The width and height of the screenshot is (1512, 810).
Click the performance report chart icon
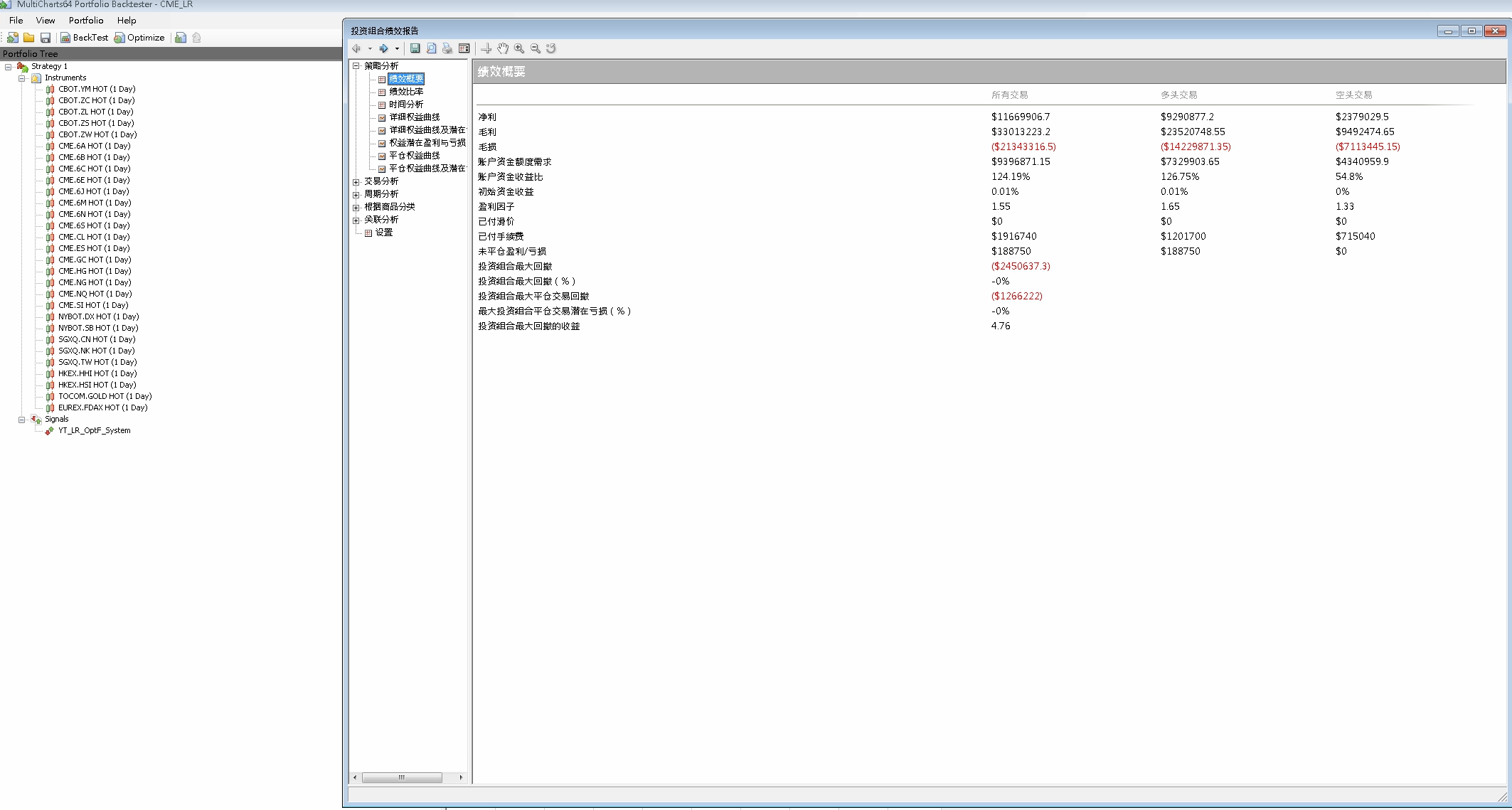click(x=181, y=38)
